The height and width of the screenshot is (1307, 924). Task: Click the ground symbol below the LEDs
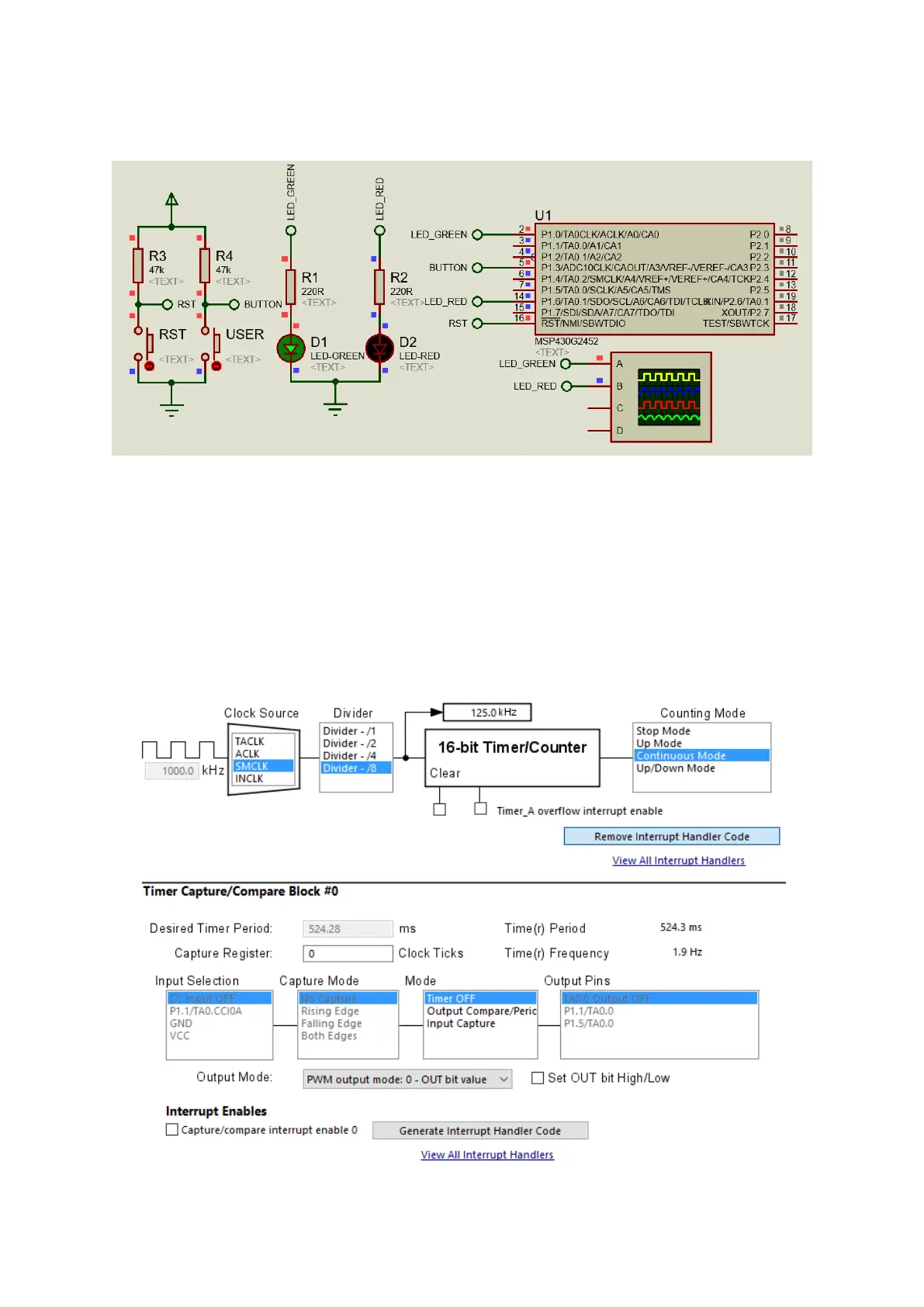click(x=335, y=410)
